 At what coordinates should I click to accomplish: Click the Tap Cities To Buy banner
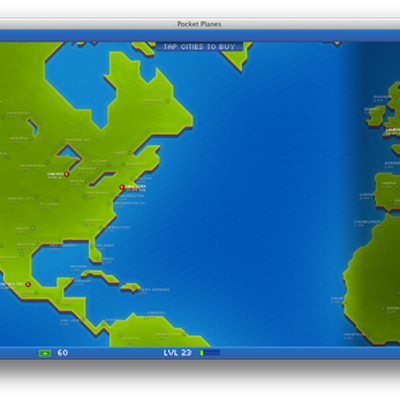(199, 47)
